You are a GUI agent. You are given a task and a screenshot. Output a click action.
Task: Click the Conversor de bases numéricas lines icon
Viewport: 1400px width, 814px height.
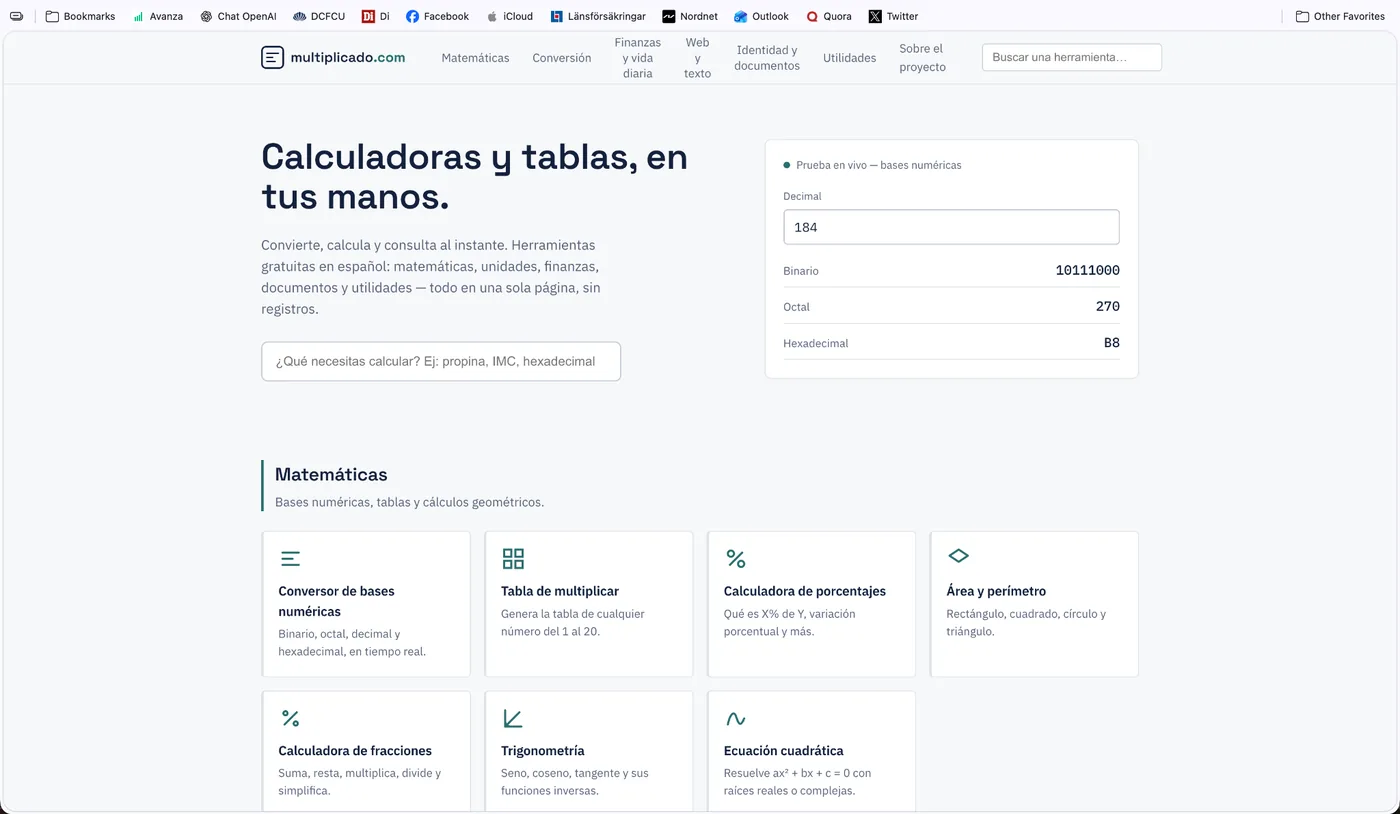tap(290, 559)
